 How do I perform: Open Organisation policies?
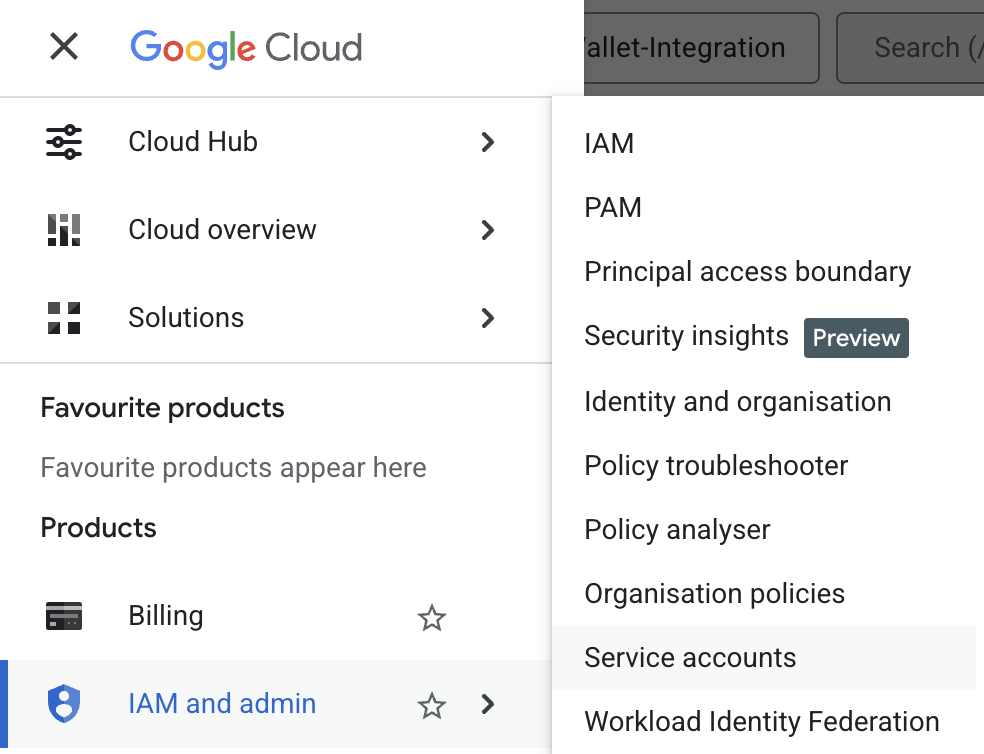[714, 594]
